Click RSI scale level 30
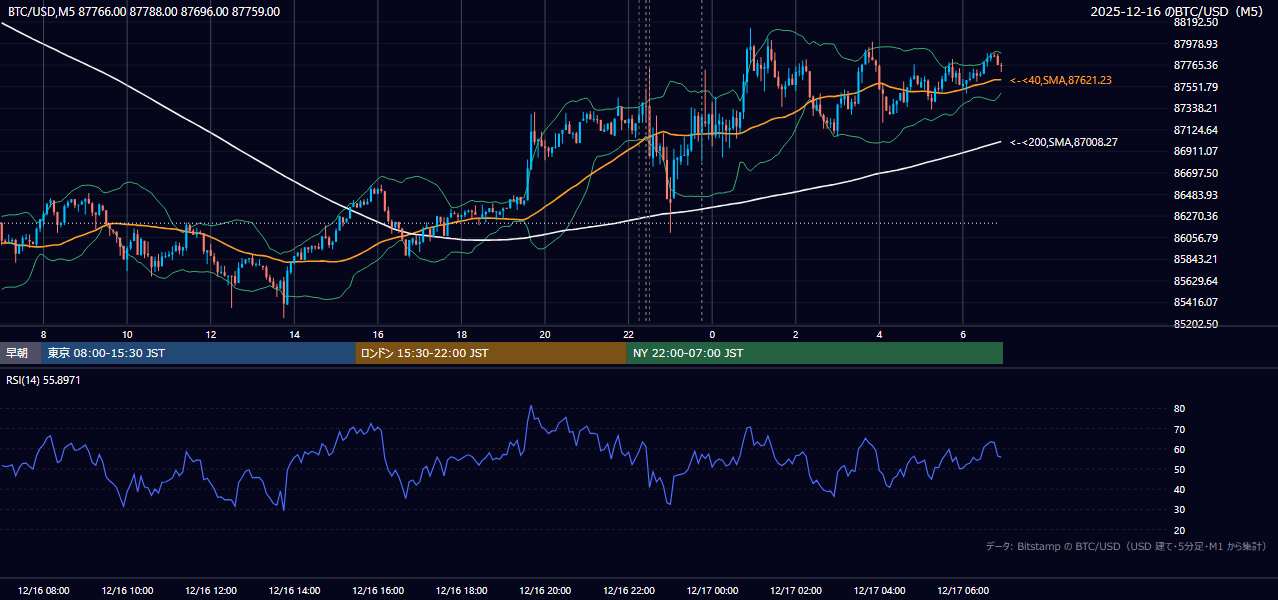1278x600 pixels. 1179,510
